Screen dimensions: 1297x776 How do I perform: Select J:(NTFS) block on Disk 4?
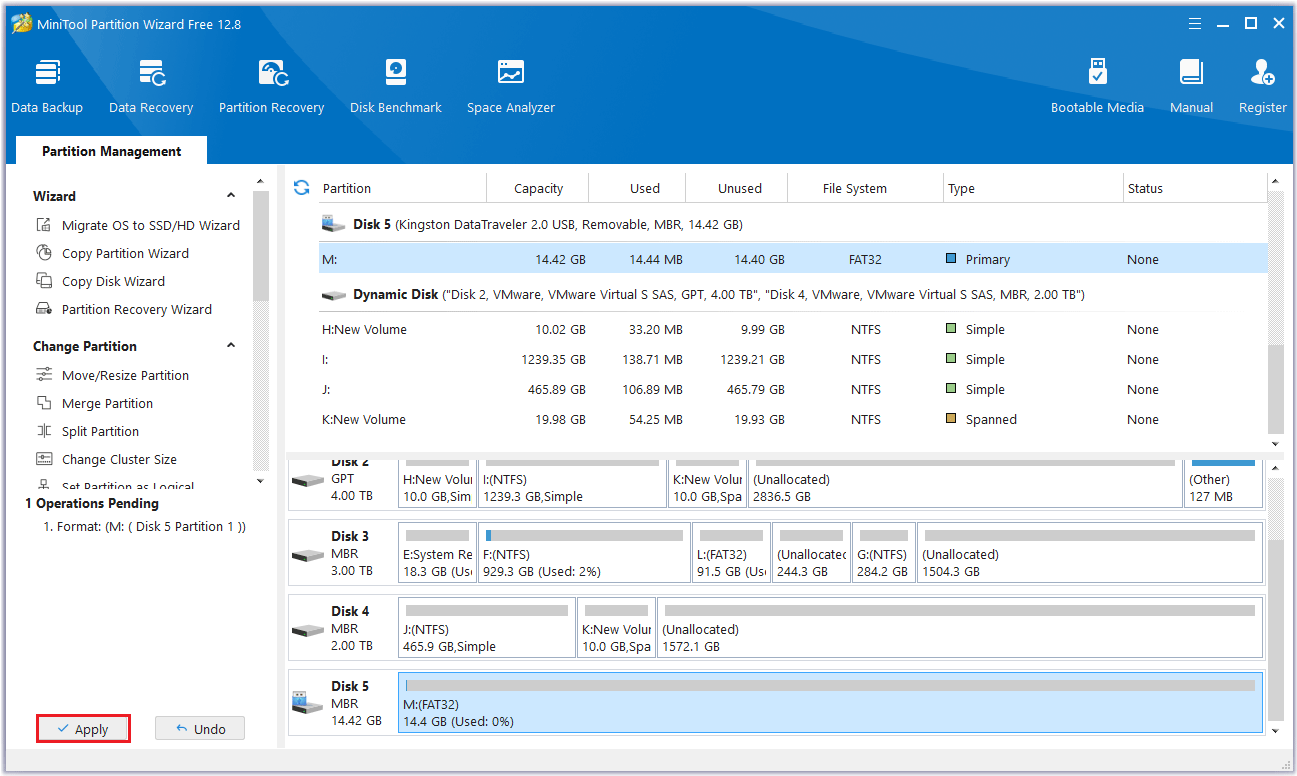(486, 627)
